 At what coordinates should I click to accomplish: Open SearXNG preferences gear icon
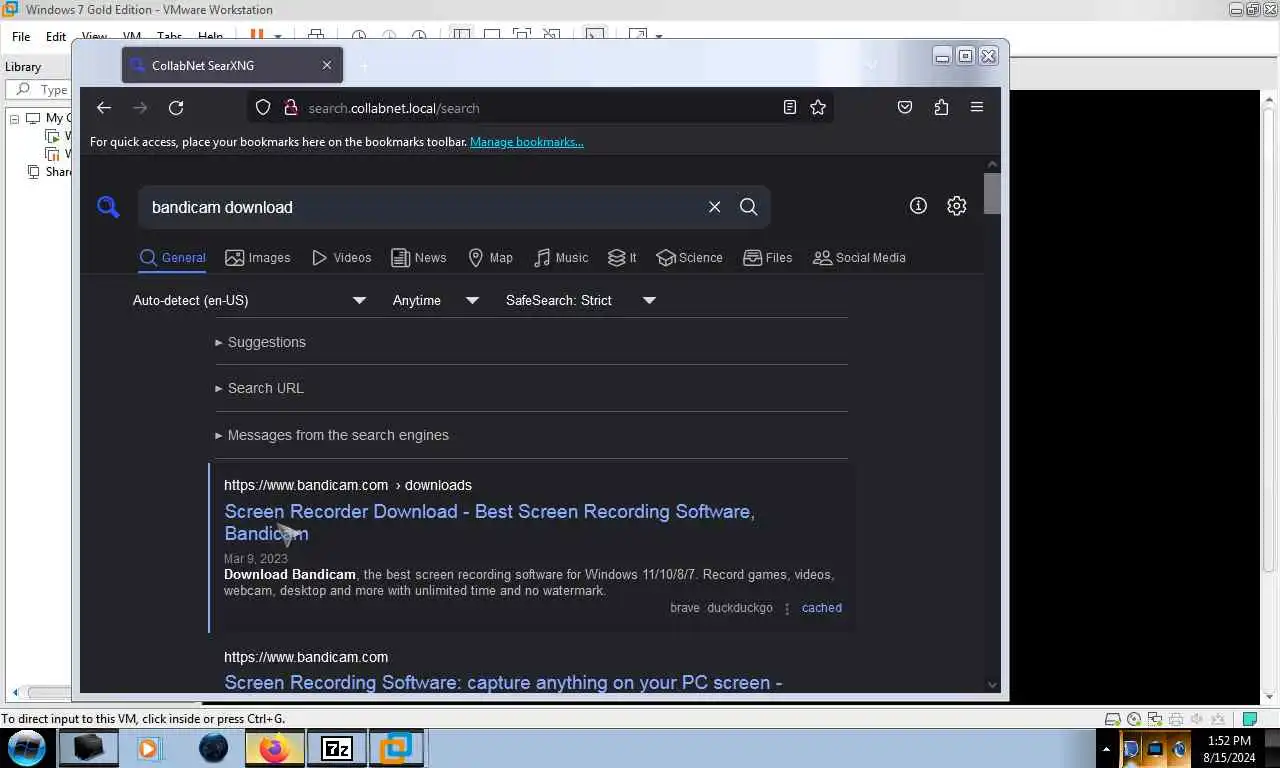957,206
